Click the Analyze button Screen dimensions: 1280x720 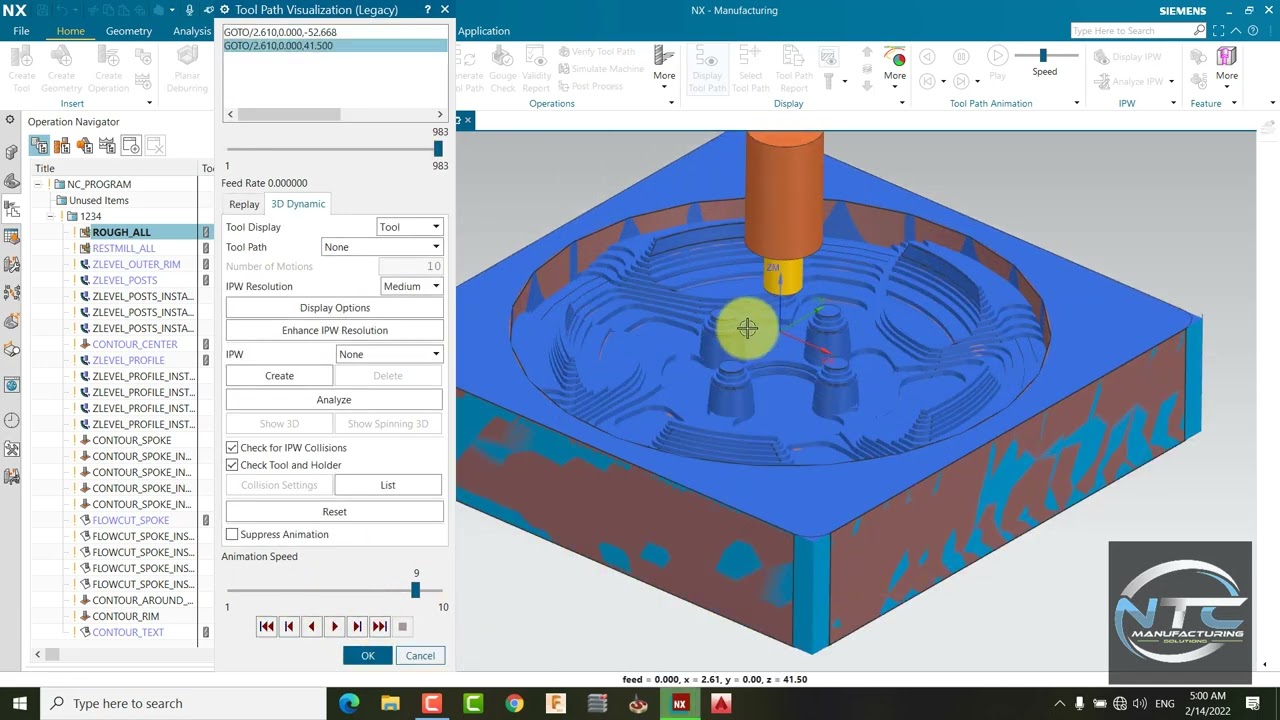(x=334, y=400)
